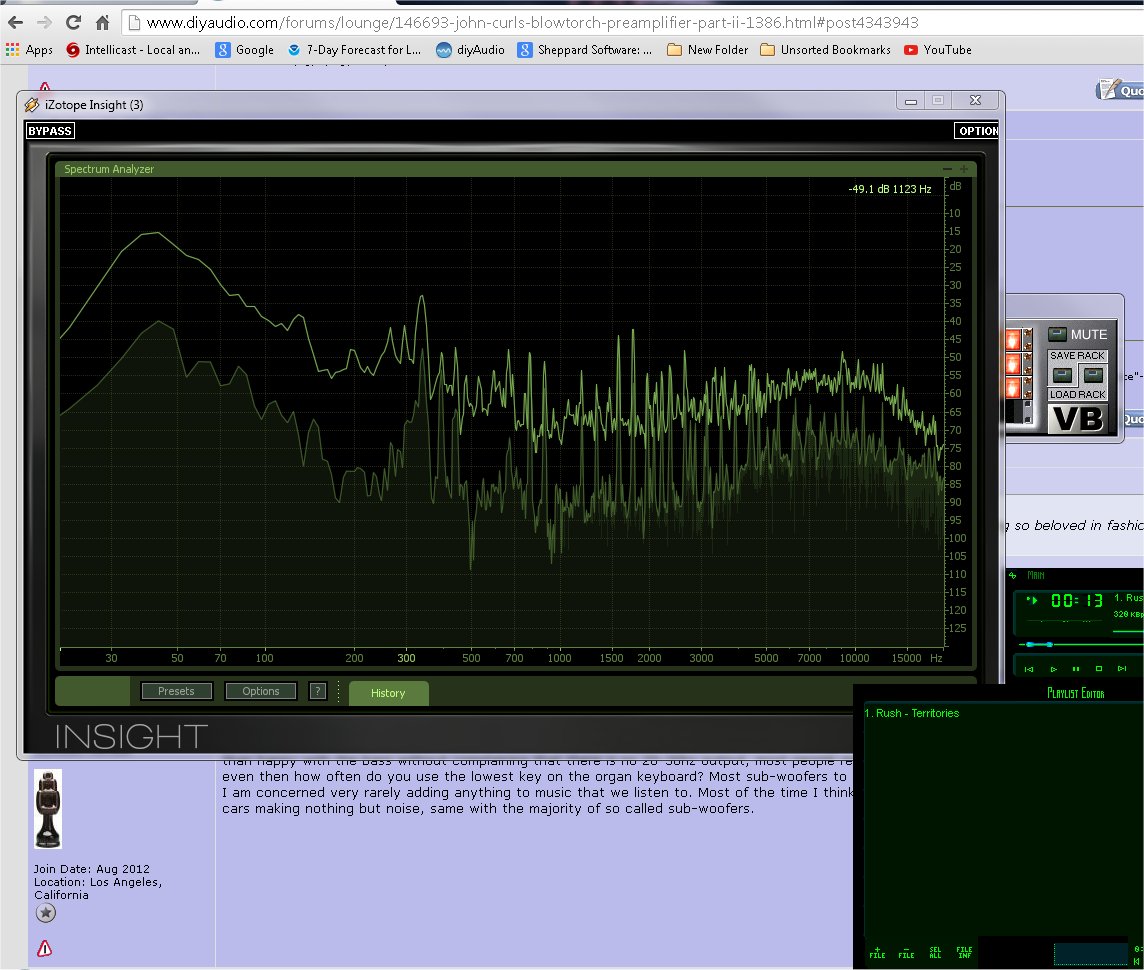The height and width of the screenshot is (970, 1144).
Task: Click the FILE INF button in playlist
Action: pos(965,952)
